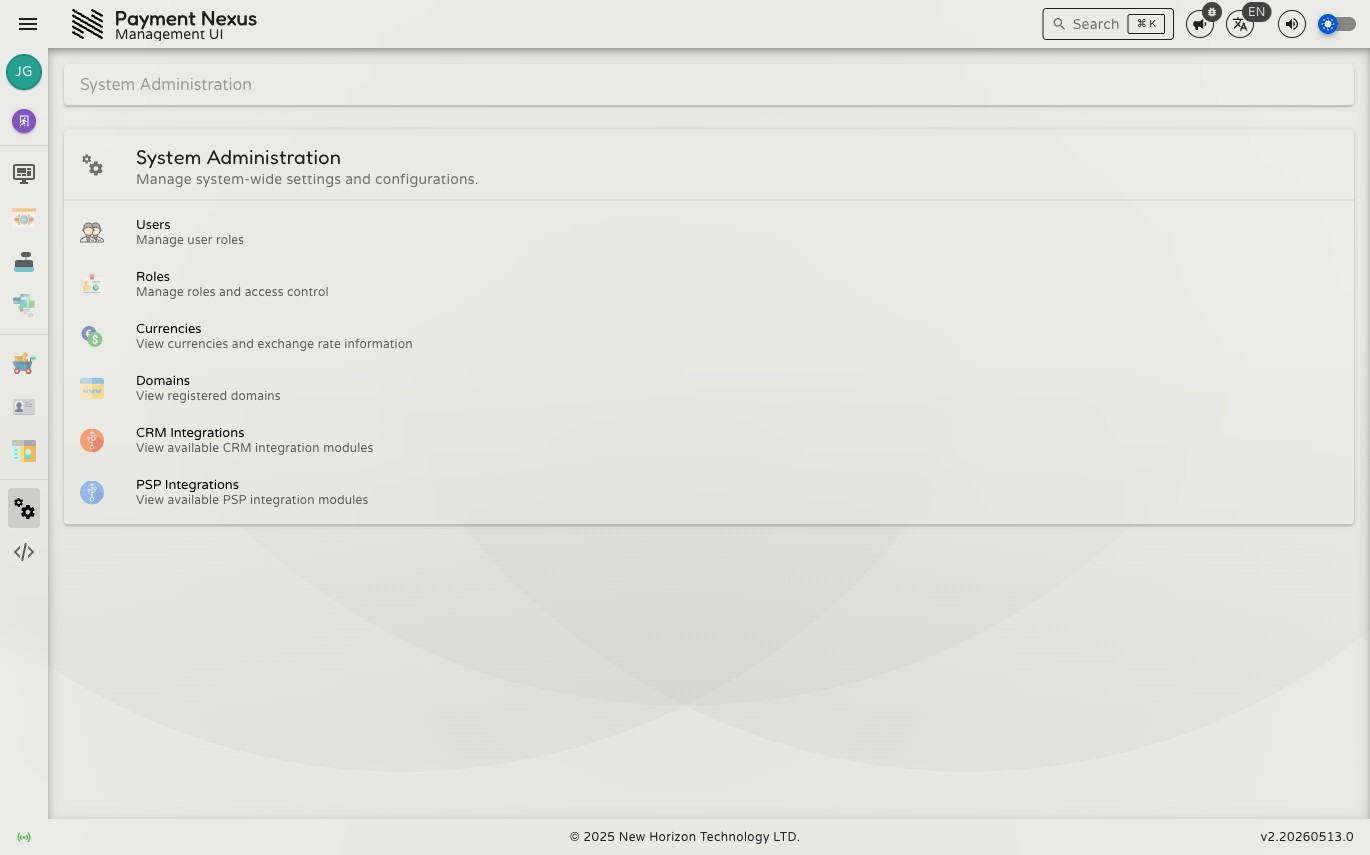Click the orange CRM Integrations icon

(x=92, y=440)
